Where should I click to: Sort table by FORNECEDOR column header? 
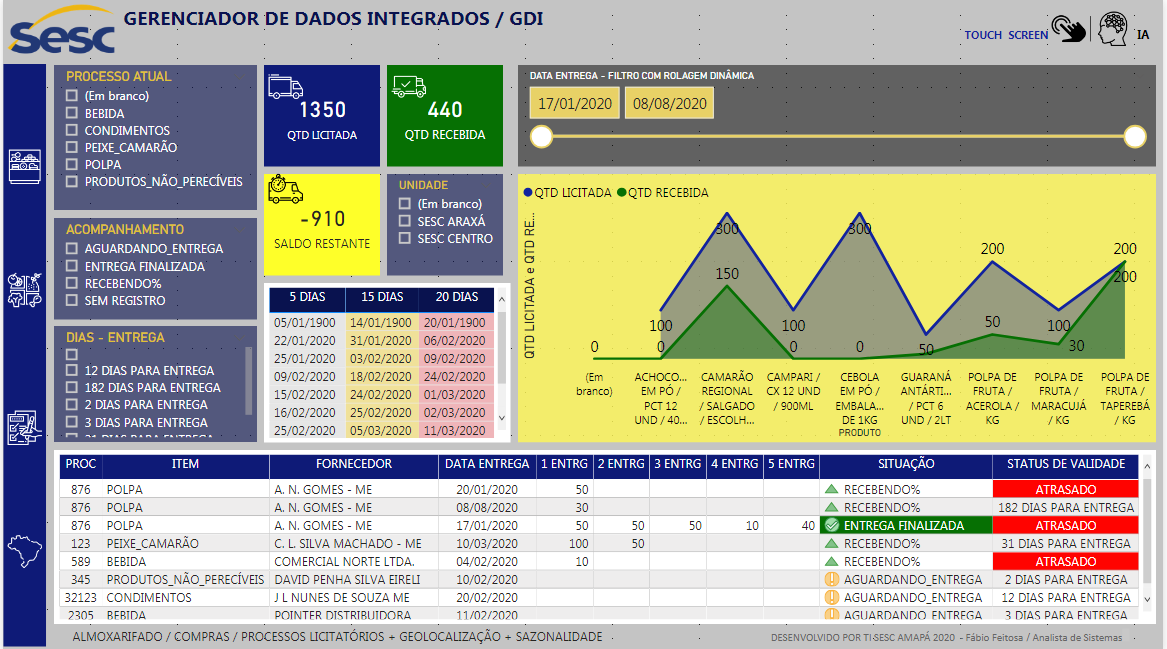[x=354, y=464]
